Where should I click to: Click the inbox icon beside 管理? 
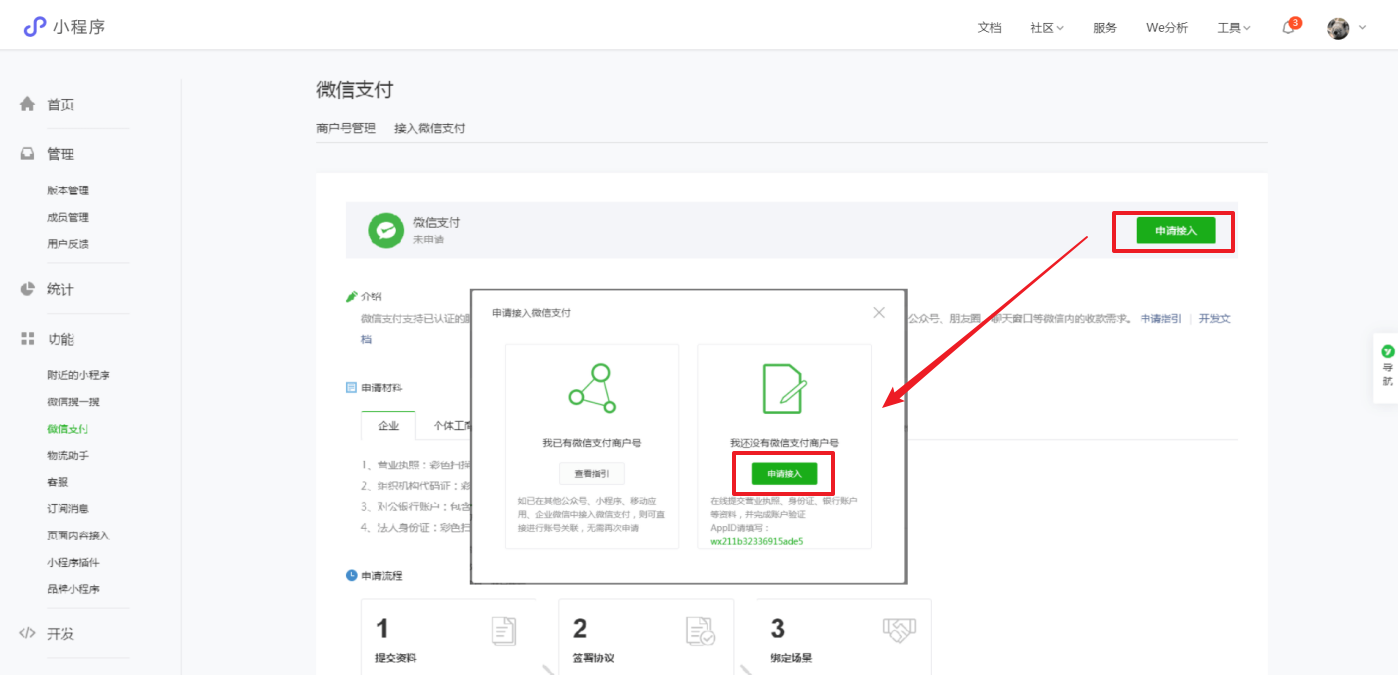28,154
